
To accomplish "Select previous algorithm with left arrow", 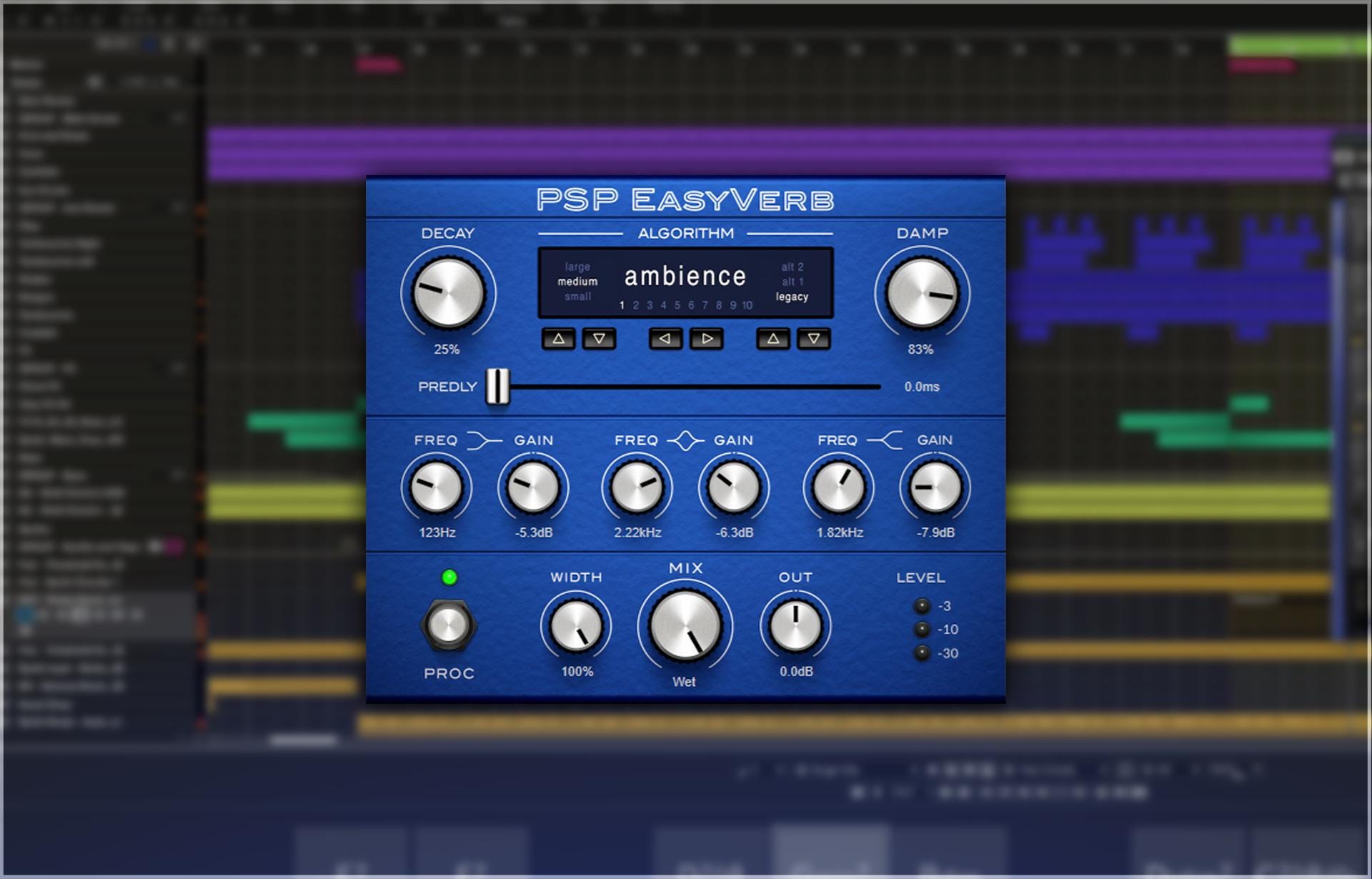I will [x=665, y=339].
